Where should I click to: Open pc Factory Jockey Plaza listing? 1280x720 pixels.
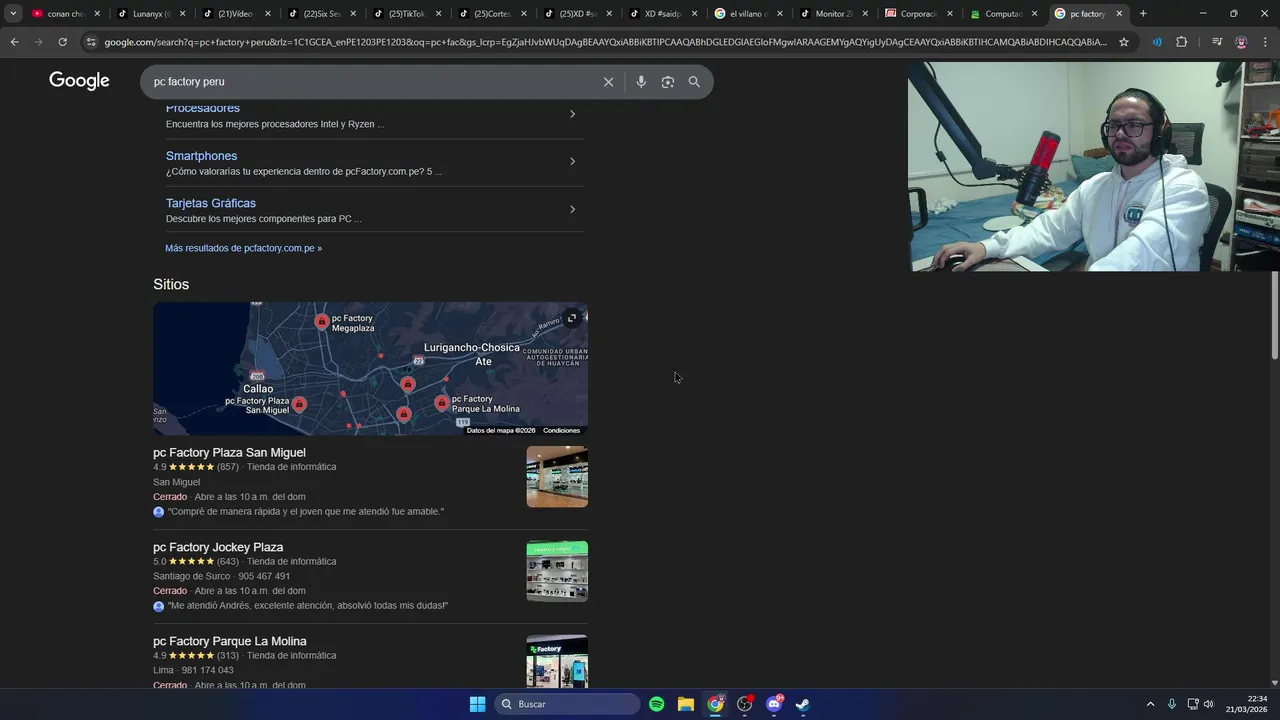click(218, 547)
